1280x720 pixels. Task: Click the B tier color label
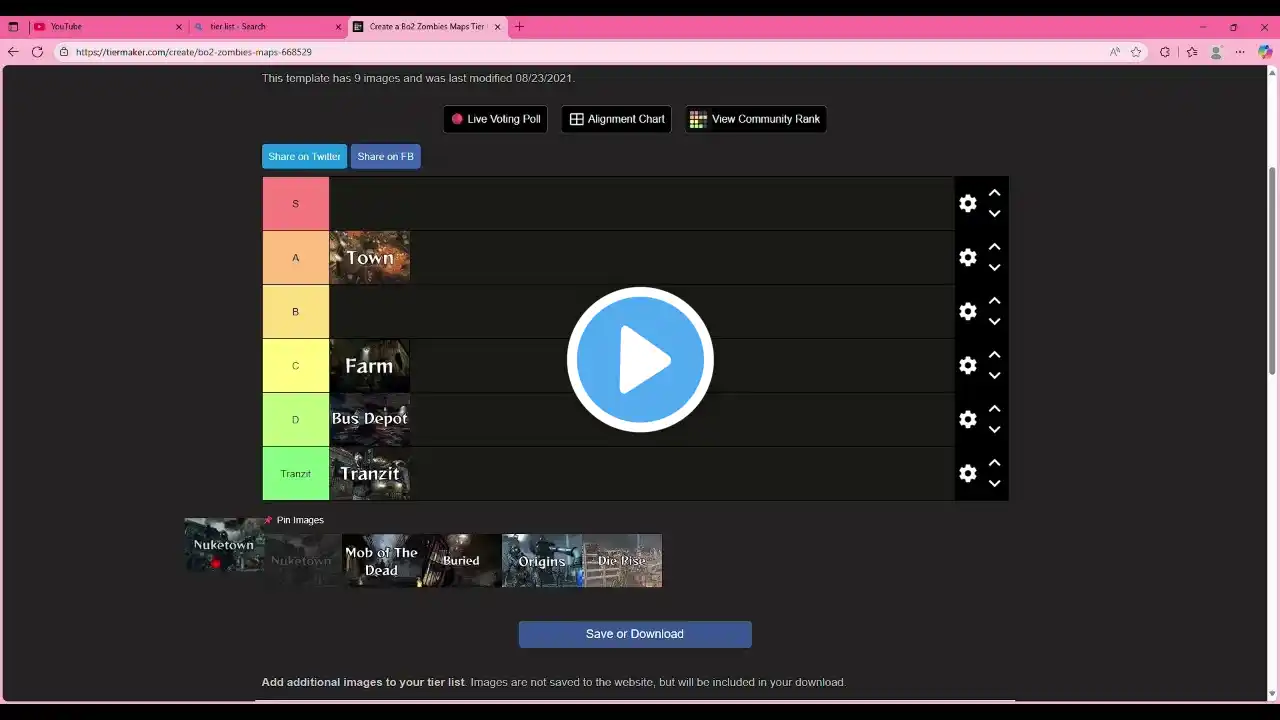click(x=296, y=312)
